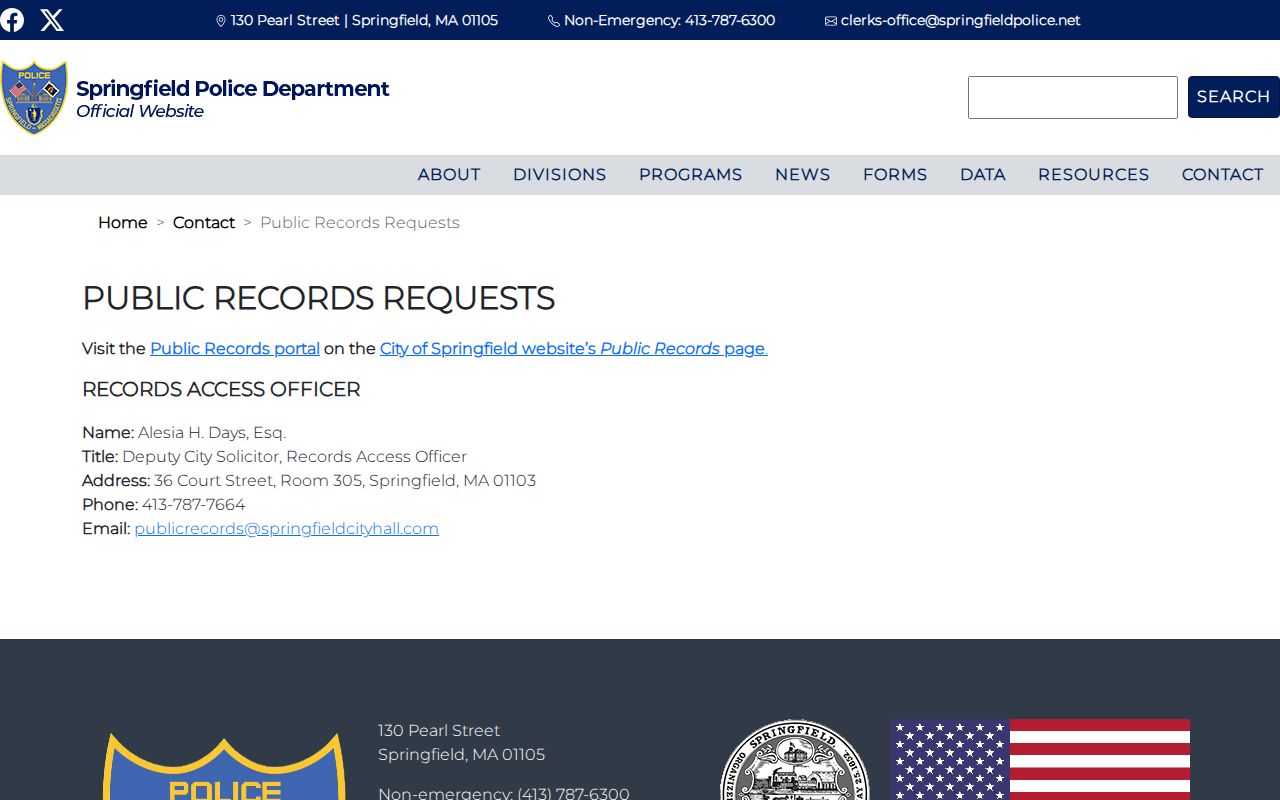Go to Home via breadcrumb

tap(123, 223)
